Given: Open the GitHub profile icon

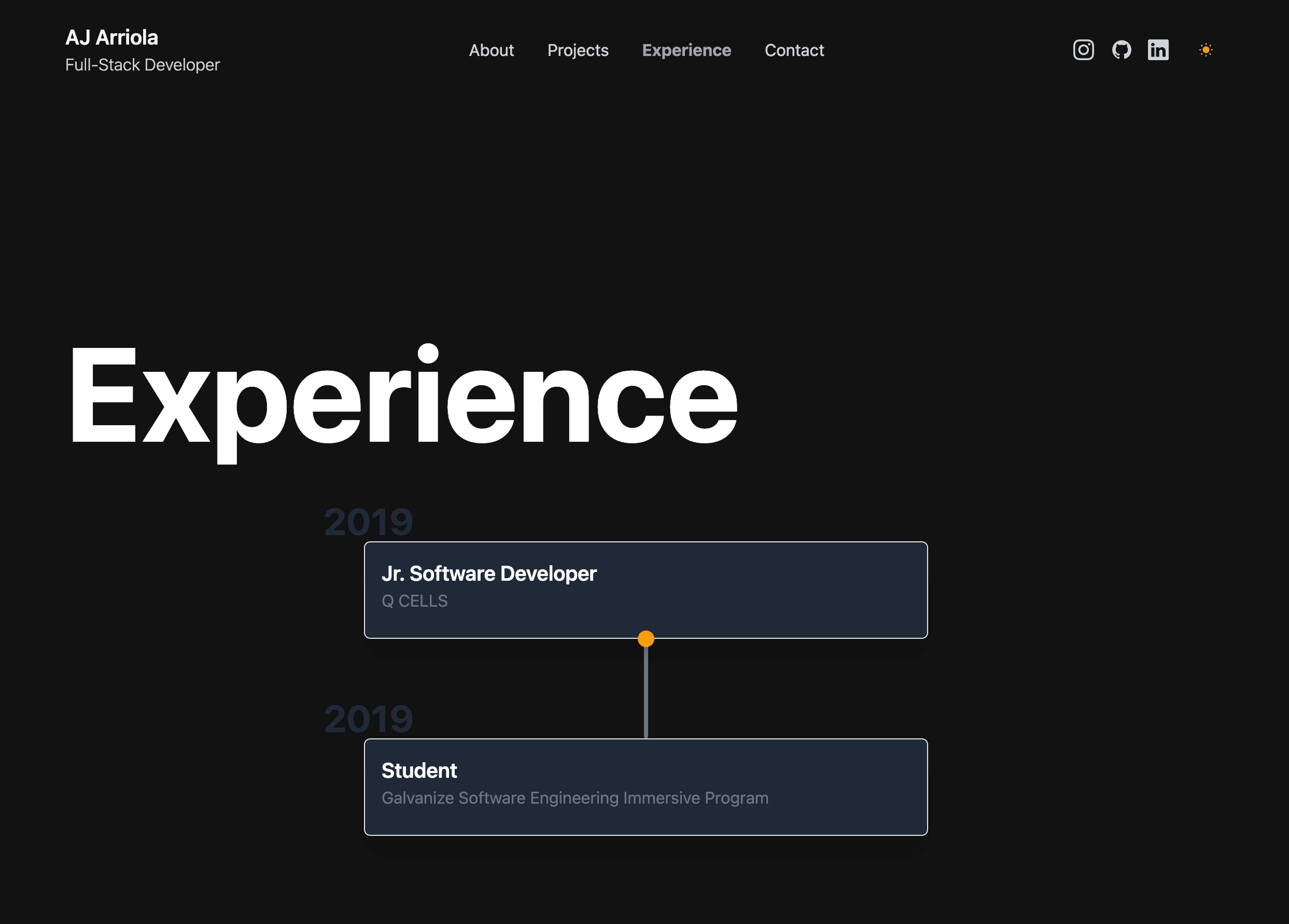Looking at the screenshot, I should (x=1121, y=50).
